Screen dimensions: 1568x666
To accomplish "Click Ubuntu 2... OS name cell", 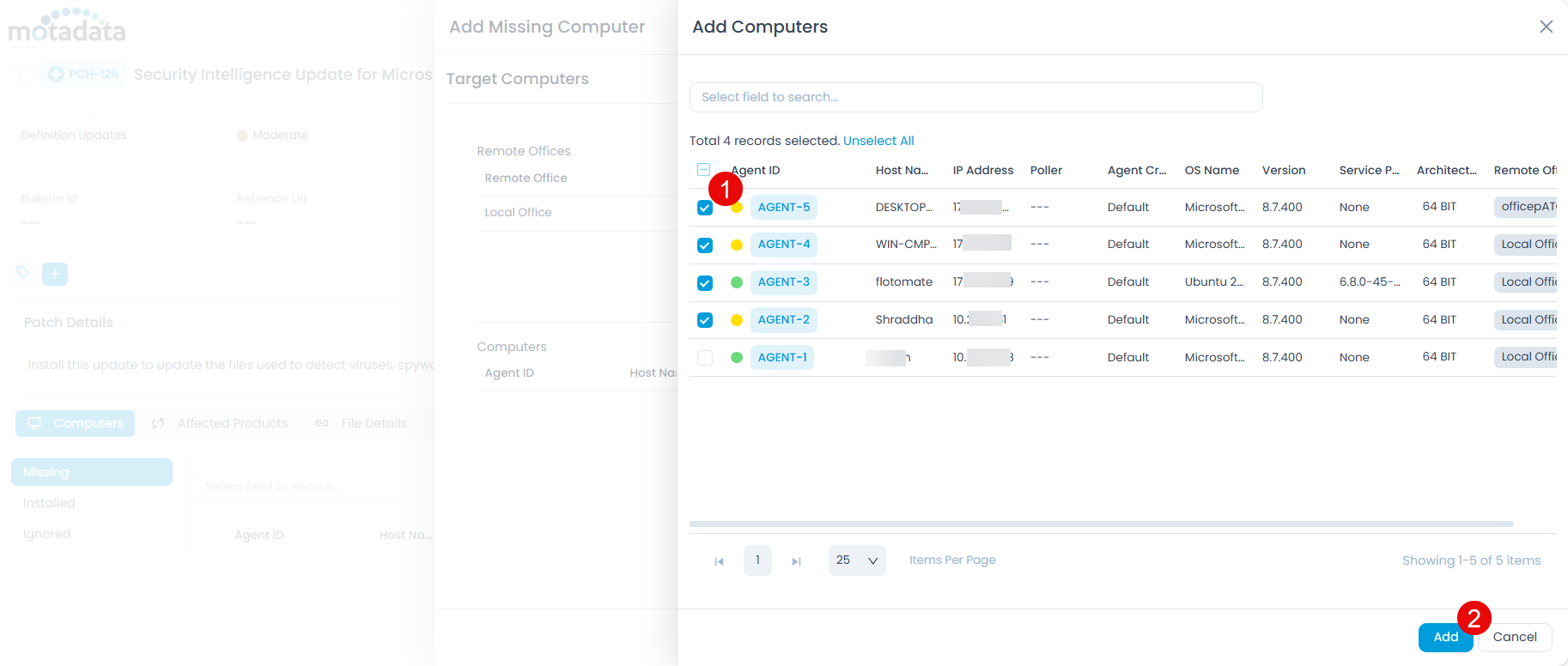I will (x=1214, y=282).
